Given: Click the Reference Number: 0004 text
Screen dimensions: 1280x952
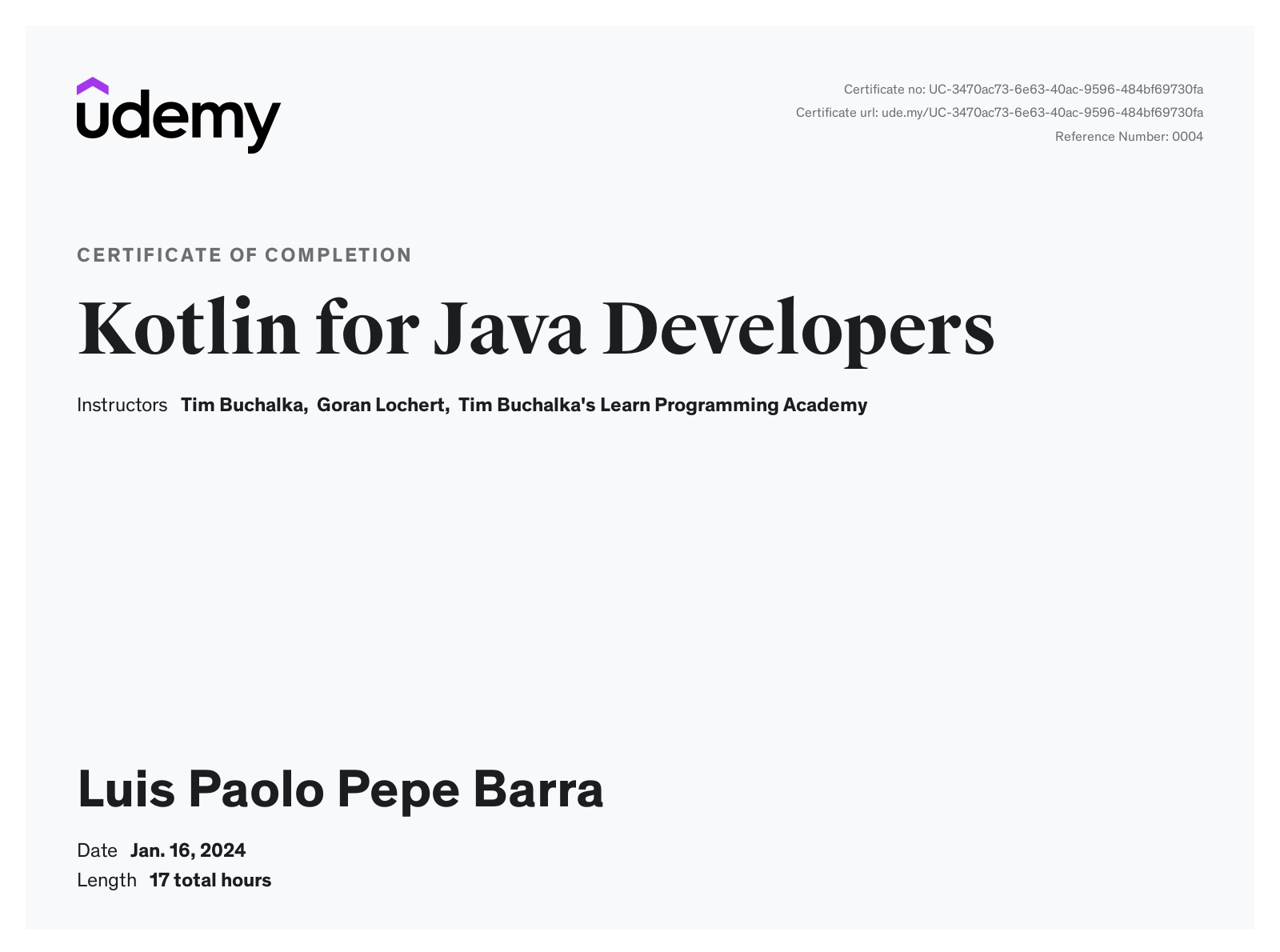Looking at the screenshot, I should click(1129, 137).
